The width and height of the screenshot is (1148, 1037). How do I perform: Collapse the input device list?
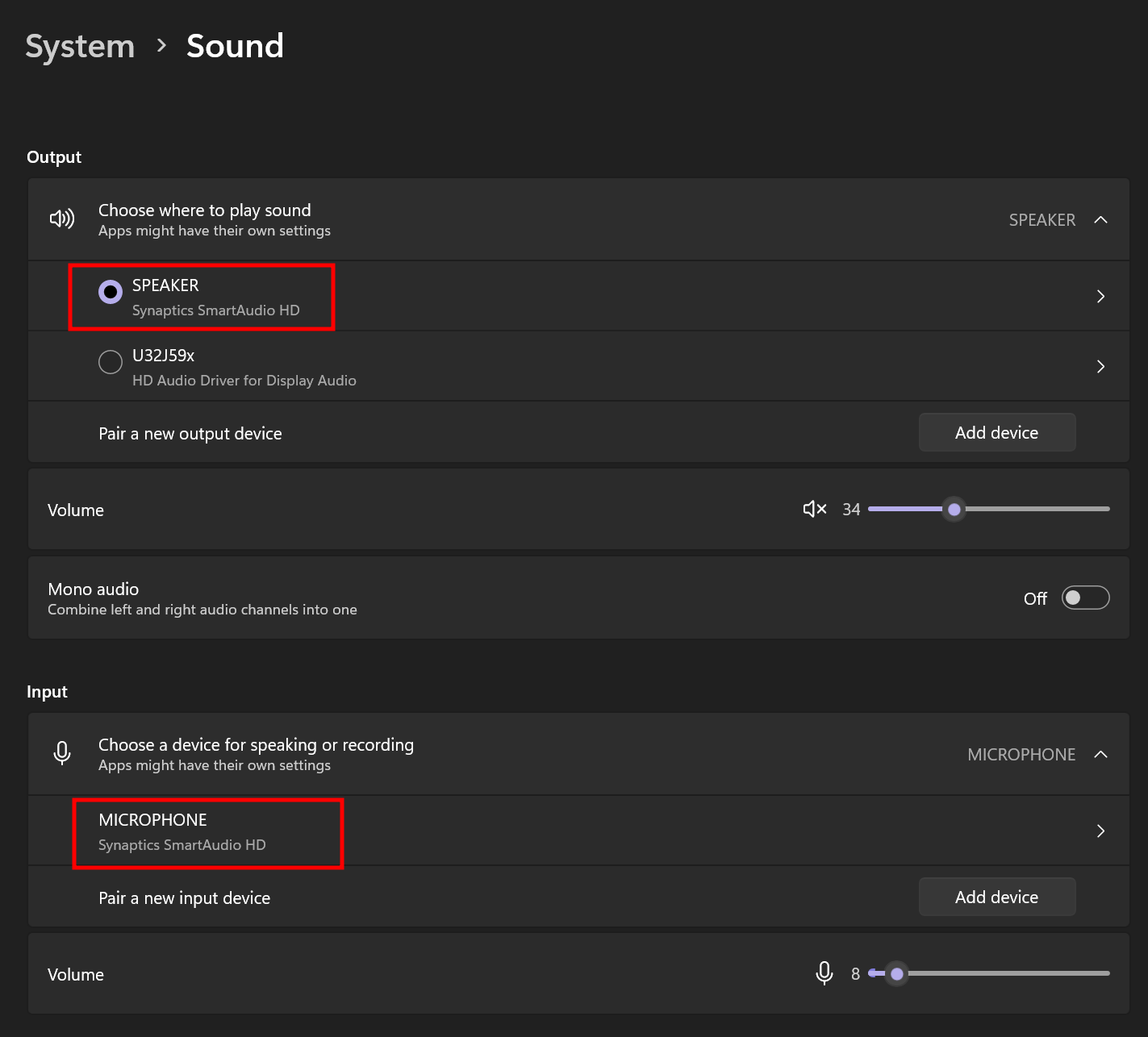(1100, 754)
